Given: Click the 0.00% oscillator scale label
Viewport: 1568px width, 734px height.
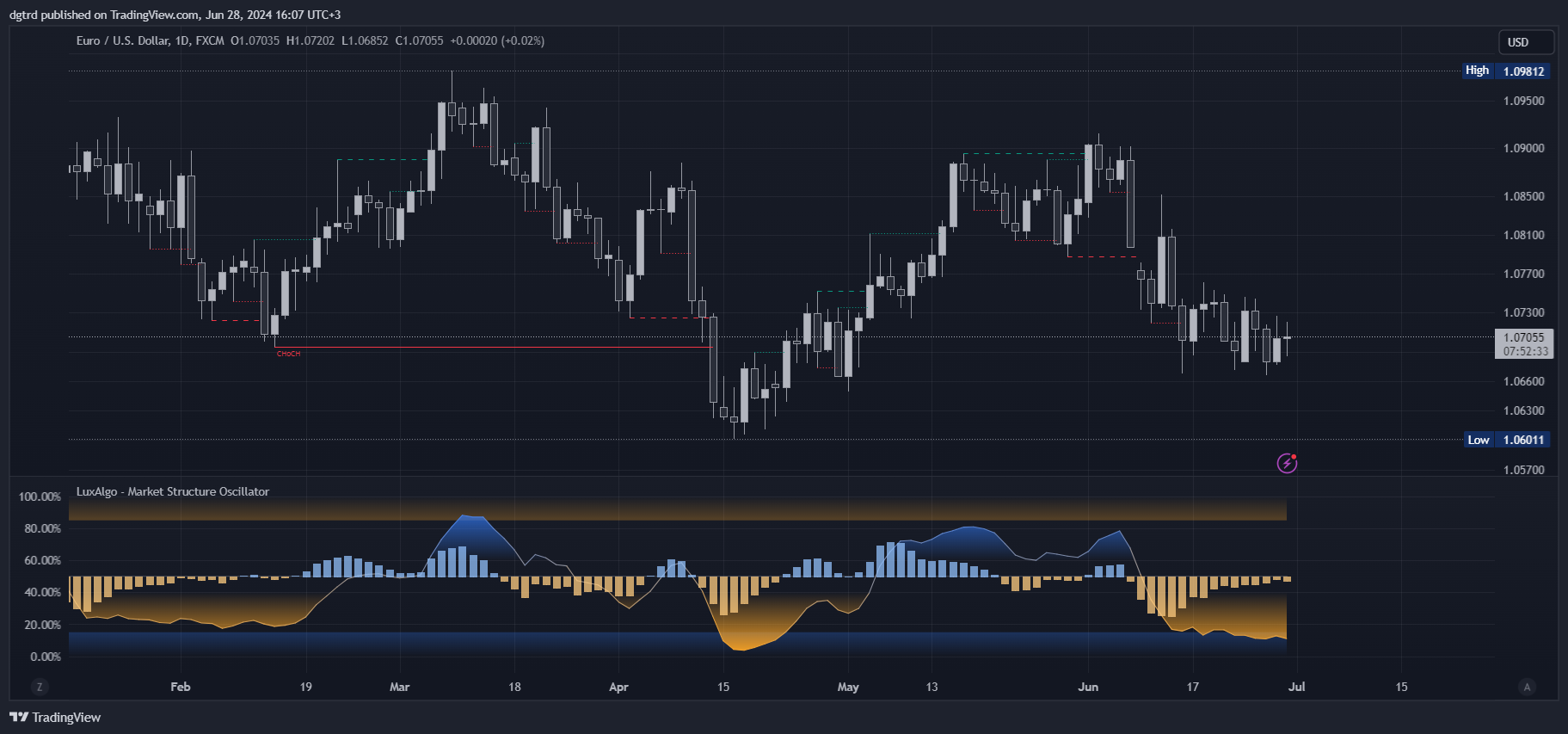Looking at the screenshot, I should 46,657.
